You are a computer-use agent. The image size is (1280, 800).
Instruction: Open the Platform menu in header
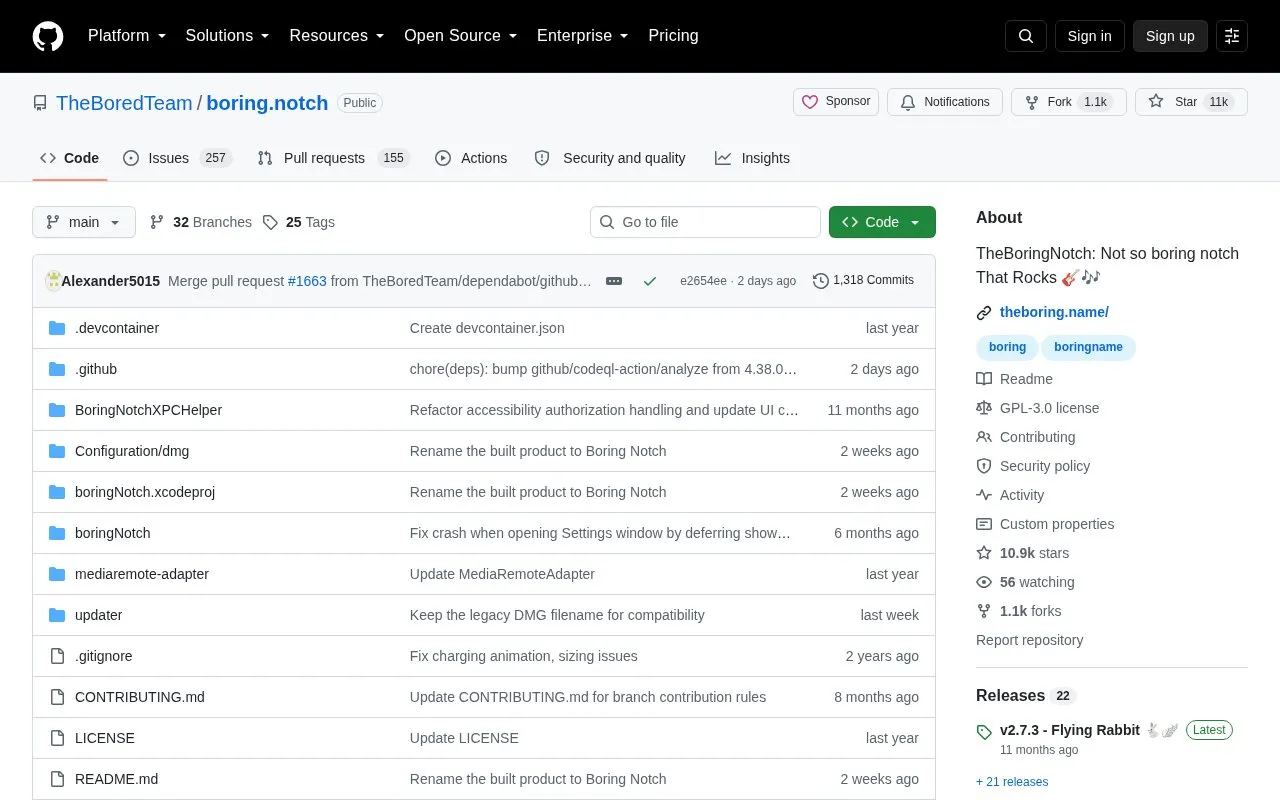127,36
